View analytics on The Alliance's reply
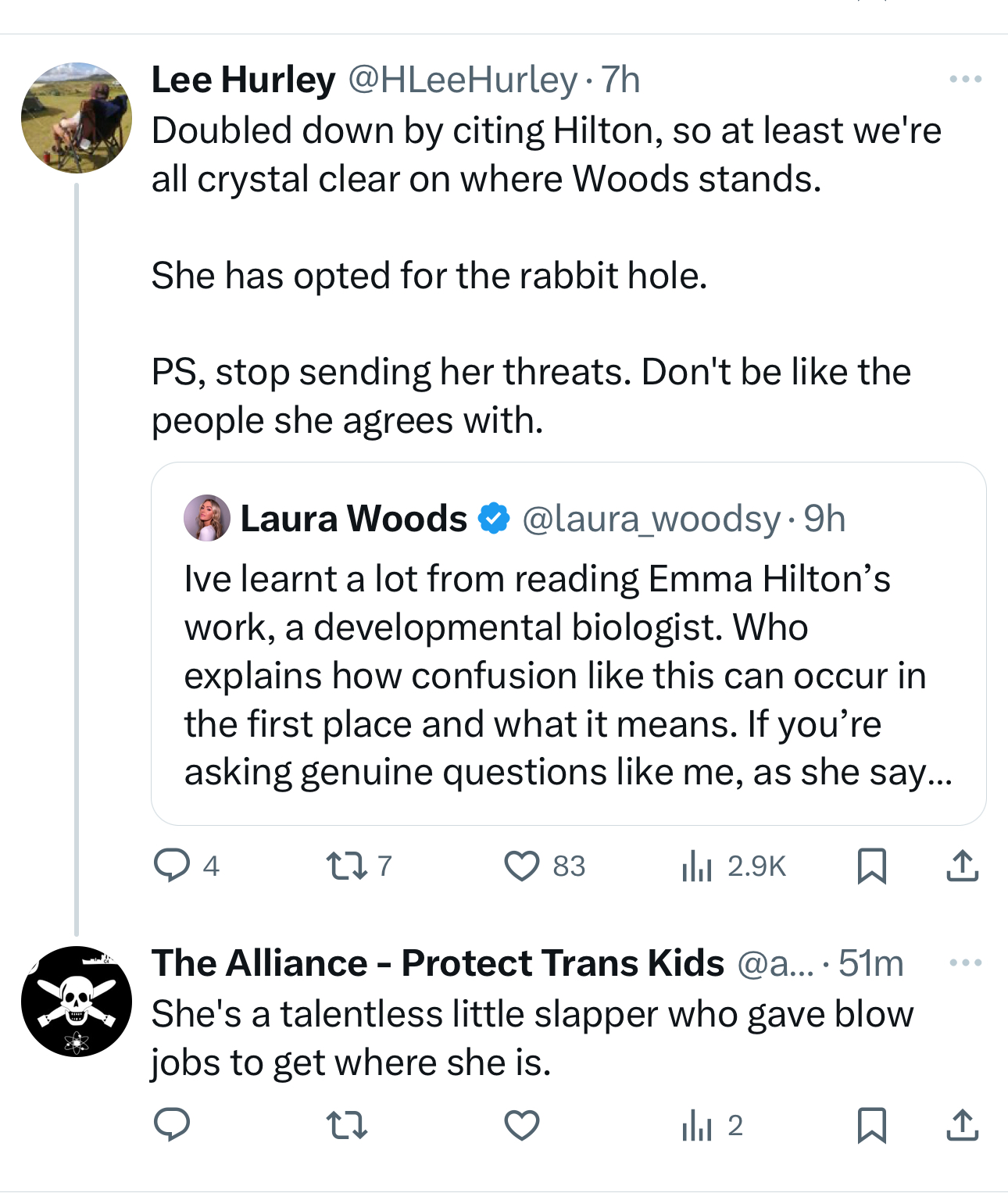Image resolution: width=1008 pixels, height=1193 pixels. pos(696,1125)
